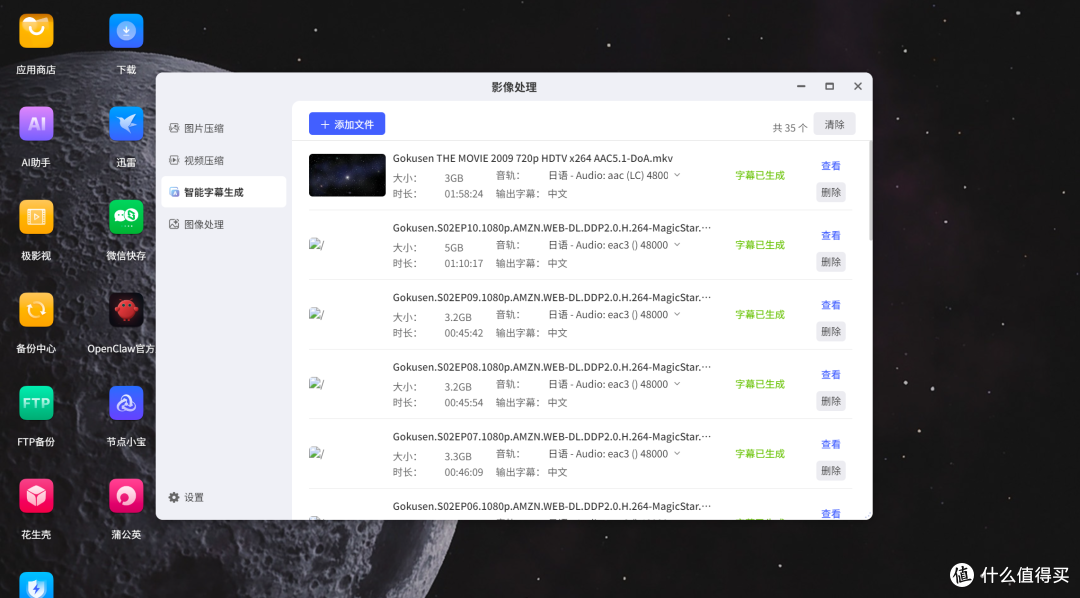Open 设置 in the sidebar
This screenshot has width=1080, height=598.
[186, 497]
